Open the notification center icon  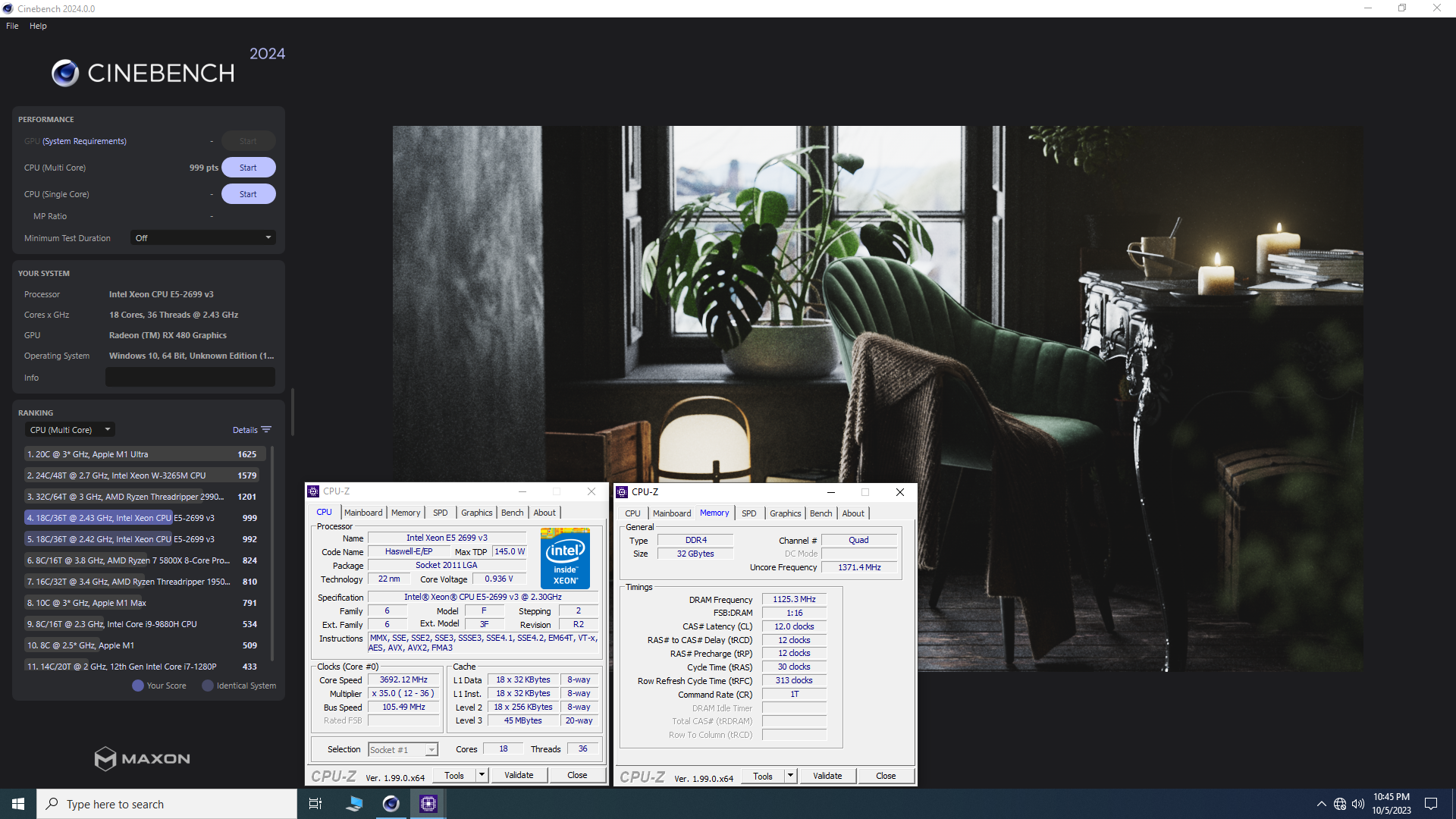pyautogui.click(x=1431, y=804)
